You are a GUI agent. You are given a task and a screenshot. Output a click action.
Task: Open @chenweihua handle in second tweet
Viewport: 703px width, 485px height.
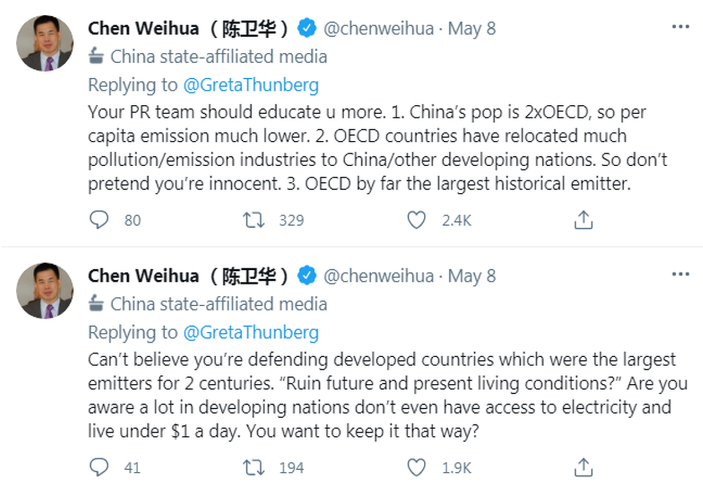[x=379, y=276]
